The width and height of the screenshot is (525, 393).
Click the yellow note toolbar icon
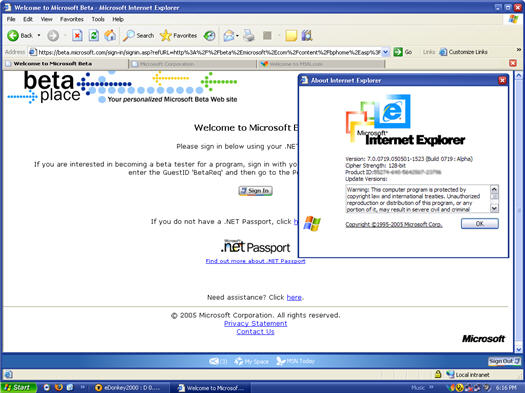[x=291, y=35]
